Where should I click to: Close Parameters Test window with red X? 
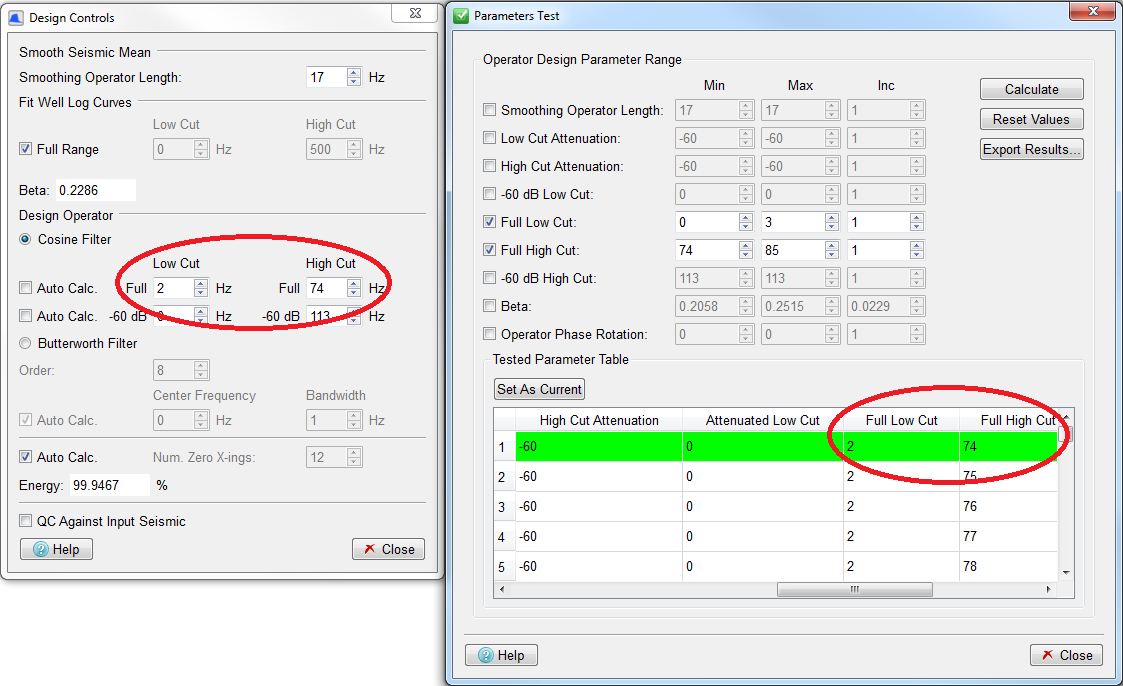(1093, 11)
